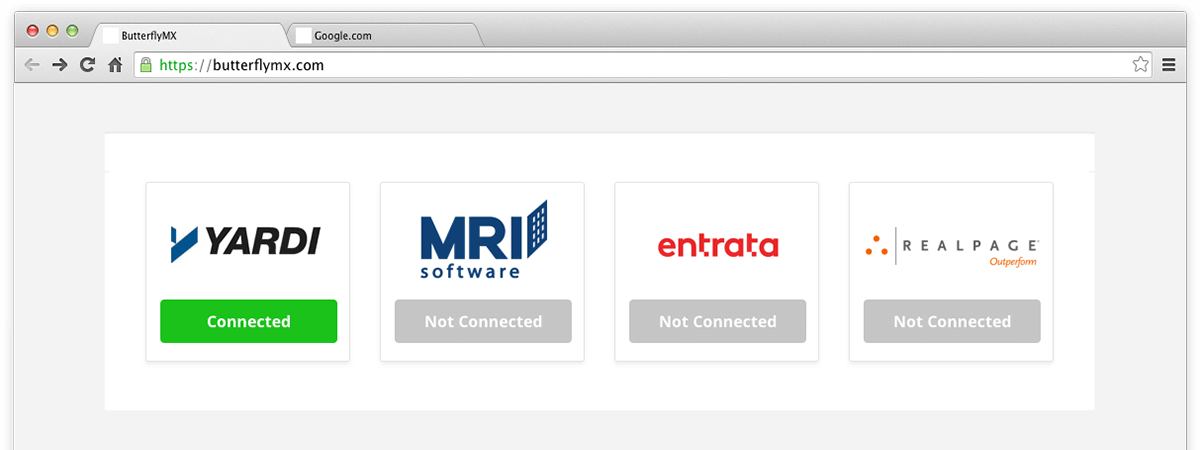
Task: Click the browser back arrow
Action: [x=32, y=65]
